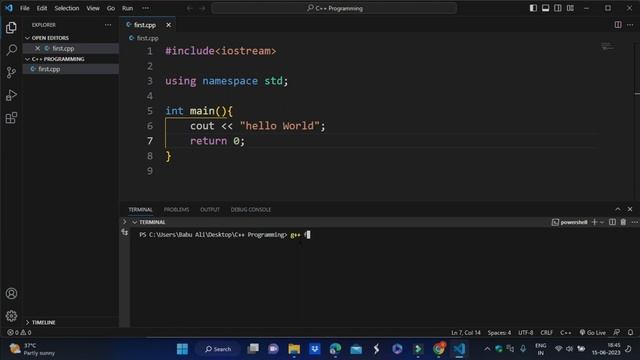Image resolution: width=640 pixels, height=360 pixels.
Task: Switch to the Debug Console tab
Action: coord(251,209)
